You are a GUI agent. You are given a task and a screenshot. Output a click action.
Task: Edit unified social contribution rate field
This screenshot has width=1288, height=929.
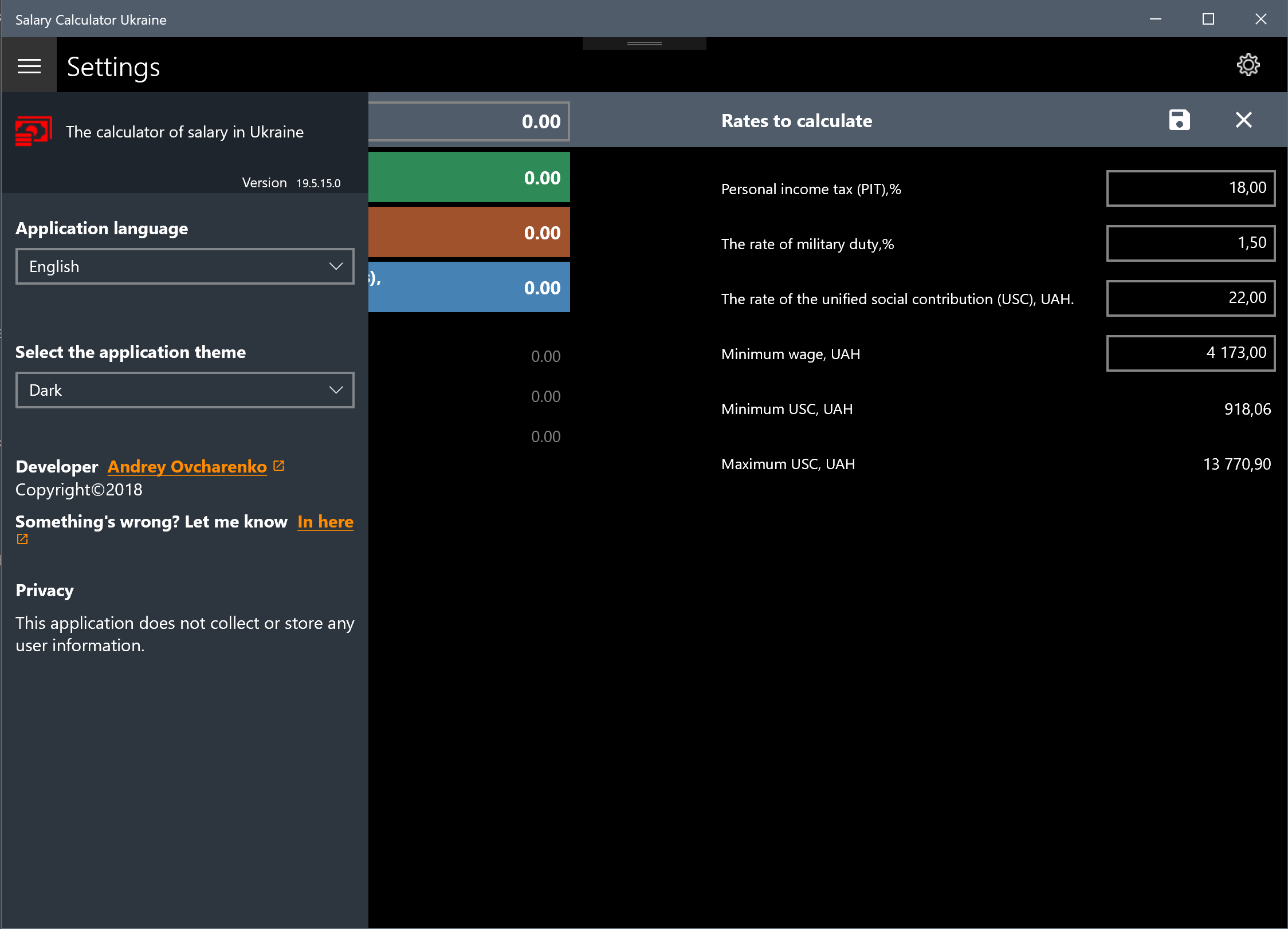(1190, 298)
